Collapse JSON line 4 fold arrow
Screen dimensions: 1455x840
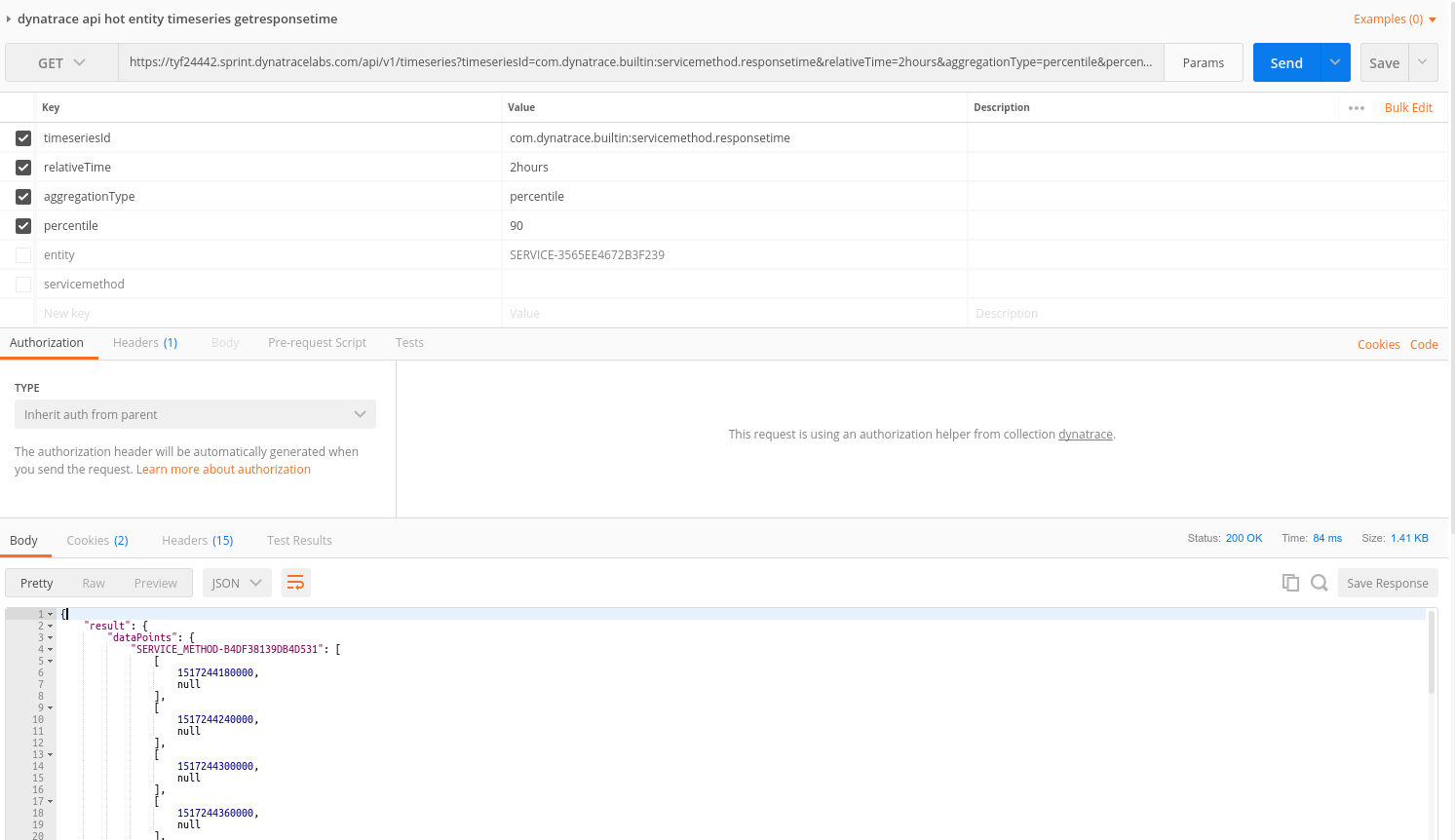[51, 650]
